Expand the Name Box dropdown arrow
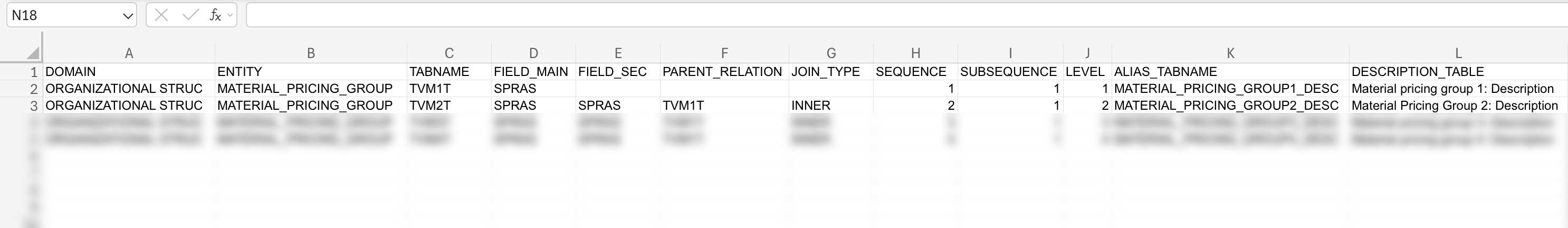1568x228 pixels. pyautogui.click(x=128, y=16)
